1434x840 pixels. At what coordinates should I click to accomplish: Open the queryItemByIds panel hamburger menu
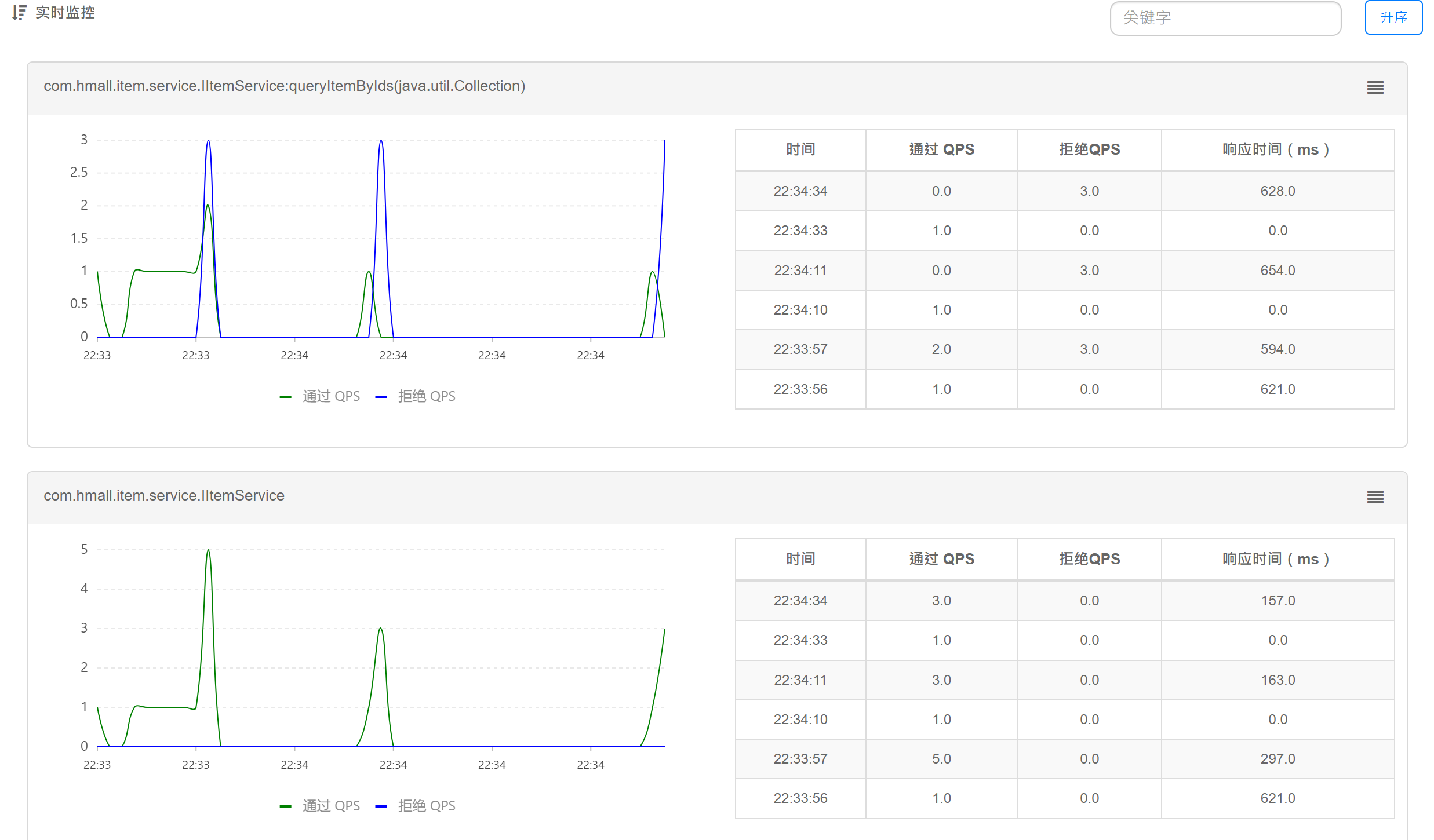pyautogui.click(x=1375, y=87)
